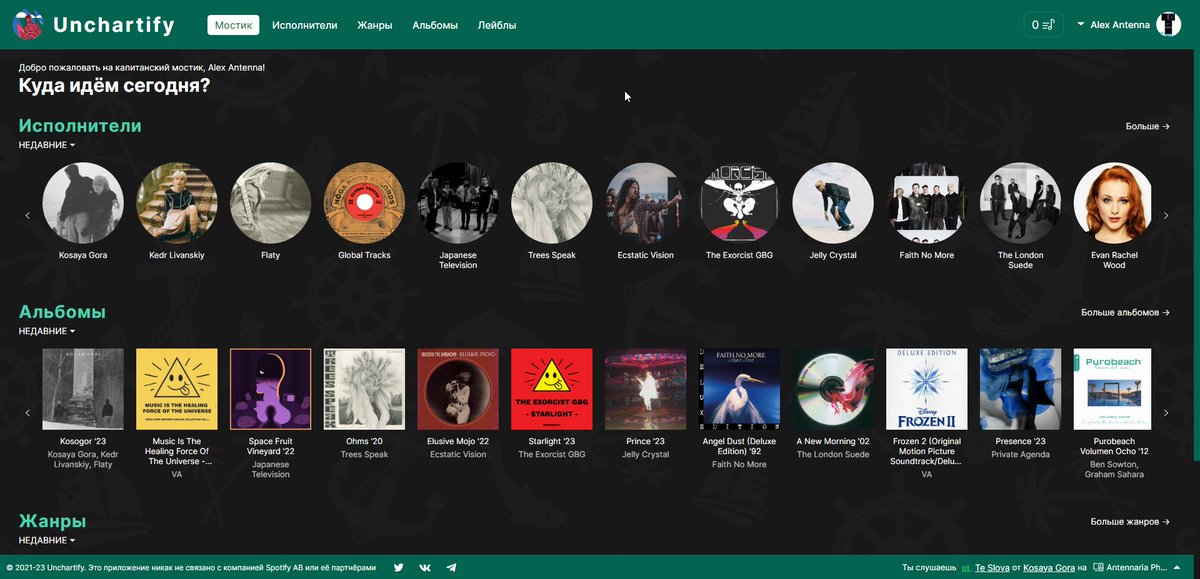Image resolution: width=1200 pixels, height=579 pixels.
Task: Click Private Agenda artist name under Presence
Action: click(1021, 454)
